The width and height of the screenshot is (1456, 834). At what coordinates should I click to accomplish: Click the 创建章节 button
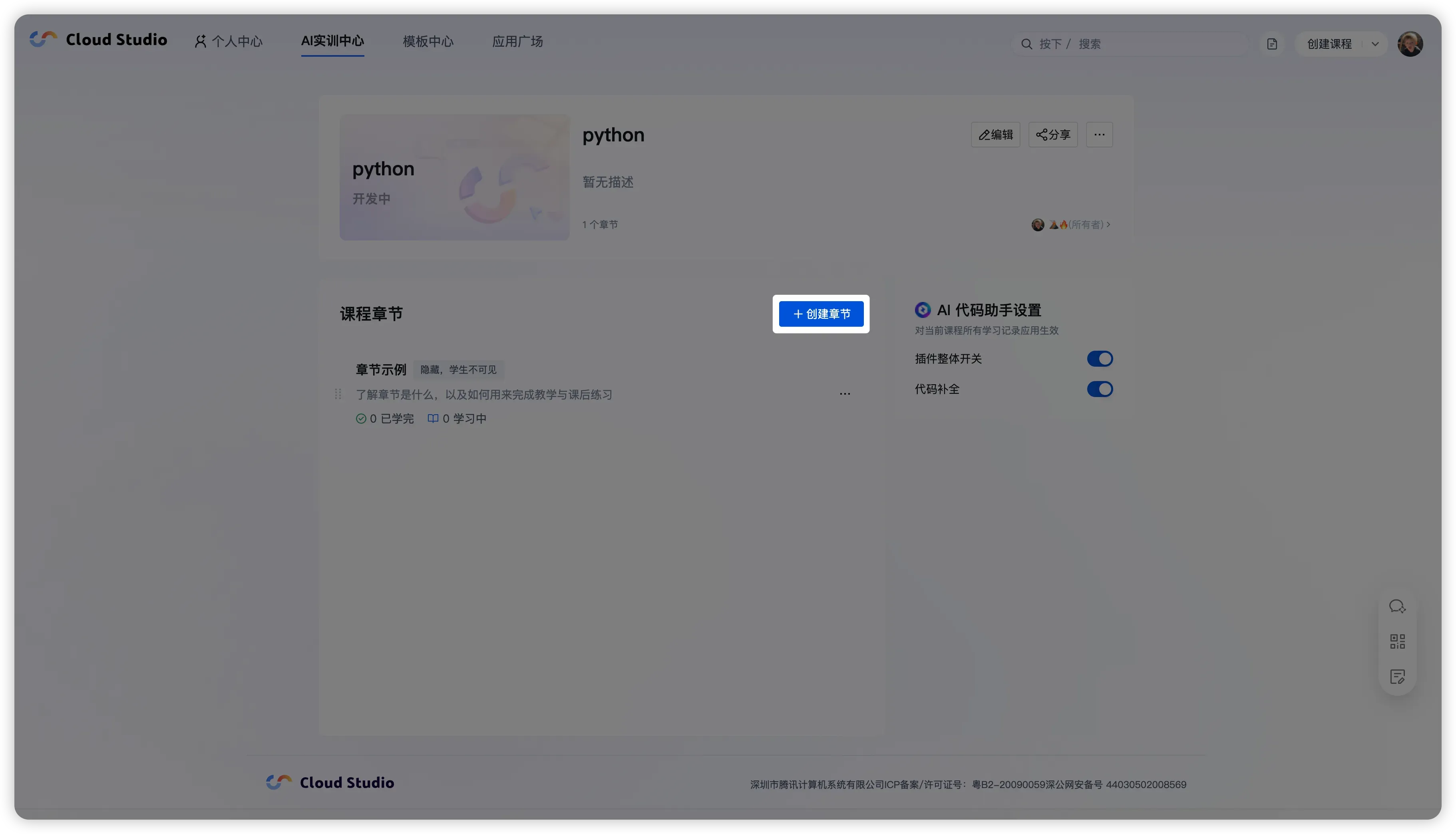(x=821, y=314)
